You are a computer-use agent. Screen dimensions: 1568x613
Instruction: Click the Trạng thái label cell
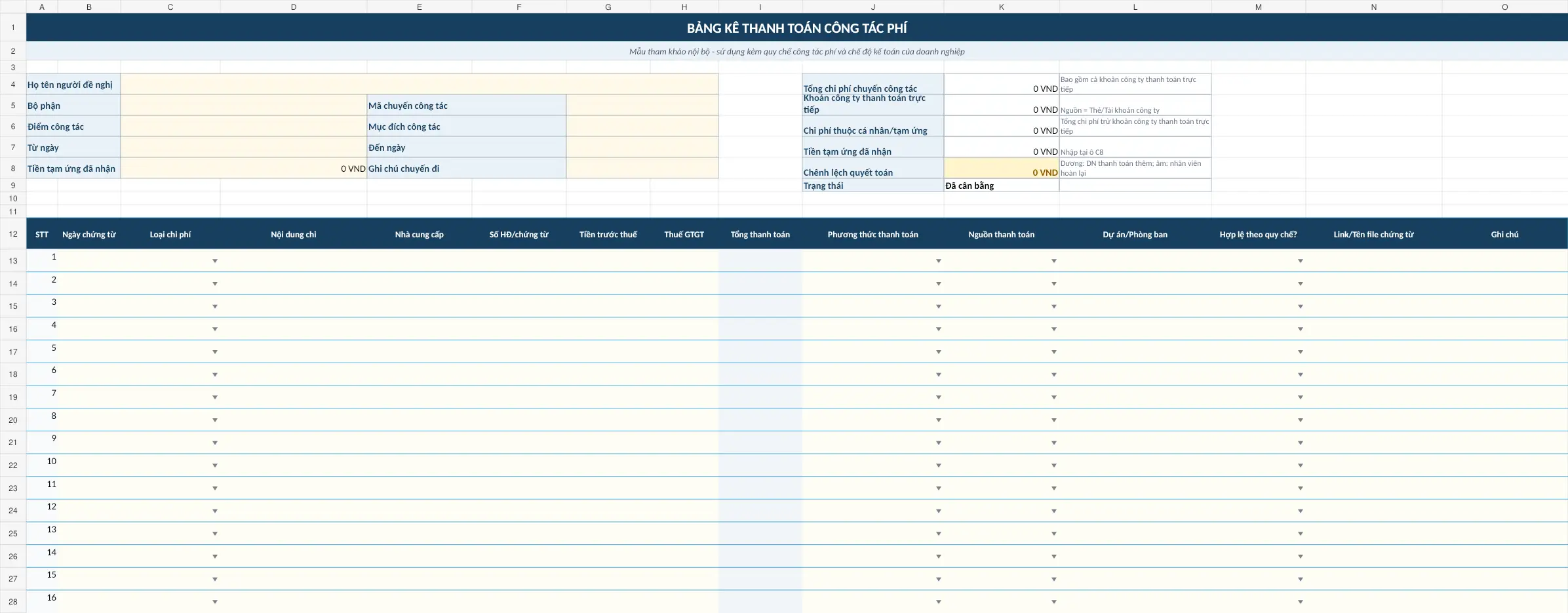point(873,186)
